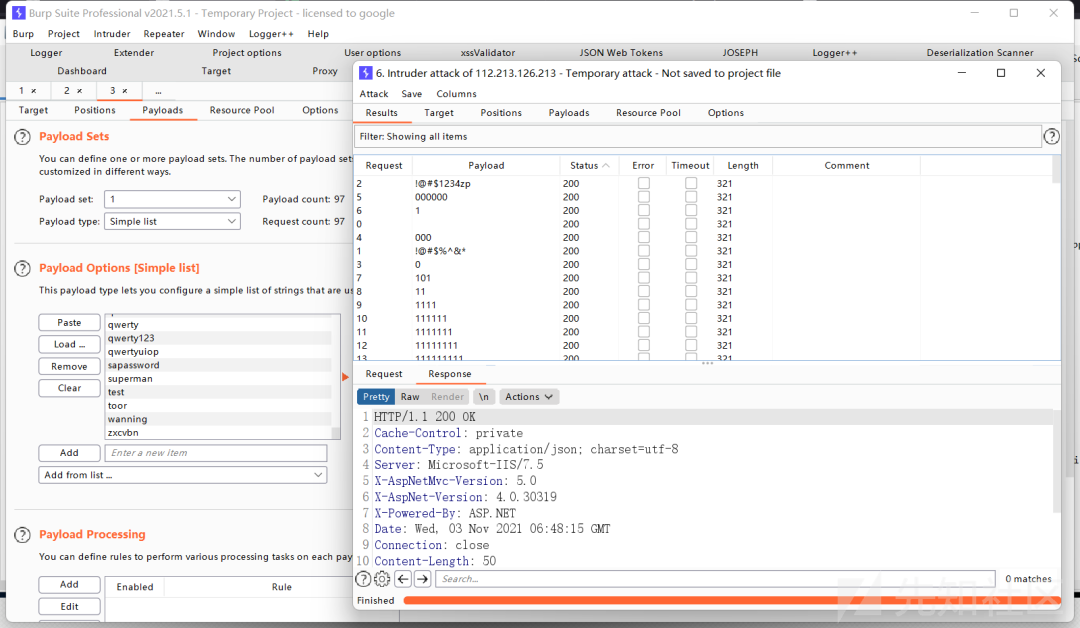This screenshot has width=1080, height=628.
Task: Toggle Timeout checkbox for payload !@#$1234zp
Action: (x=691, y=183)
